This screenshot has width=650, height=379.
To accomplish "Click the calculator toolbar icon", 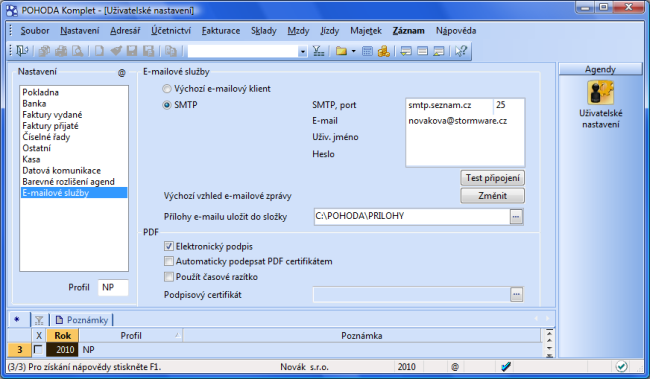I will (x=367, y=51).
